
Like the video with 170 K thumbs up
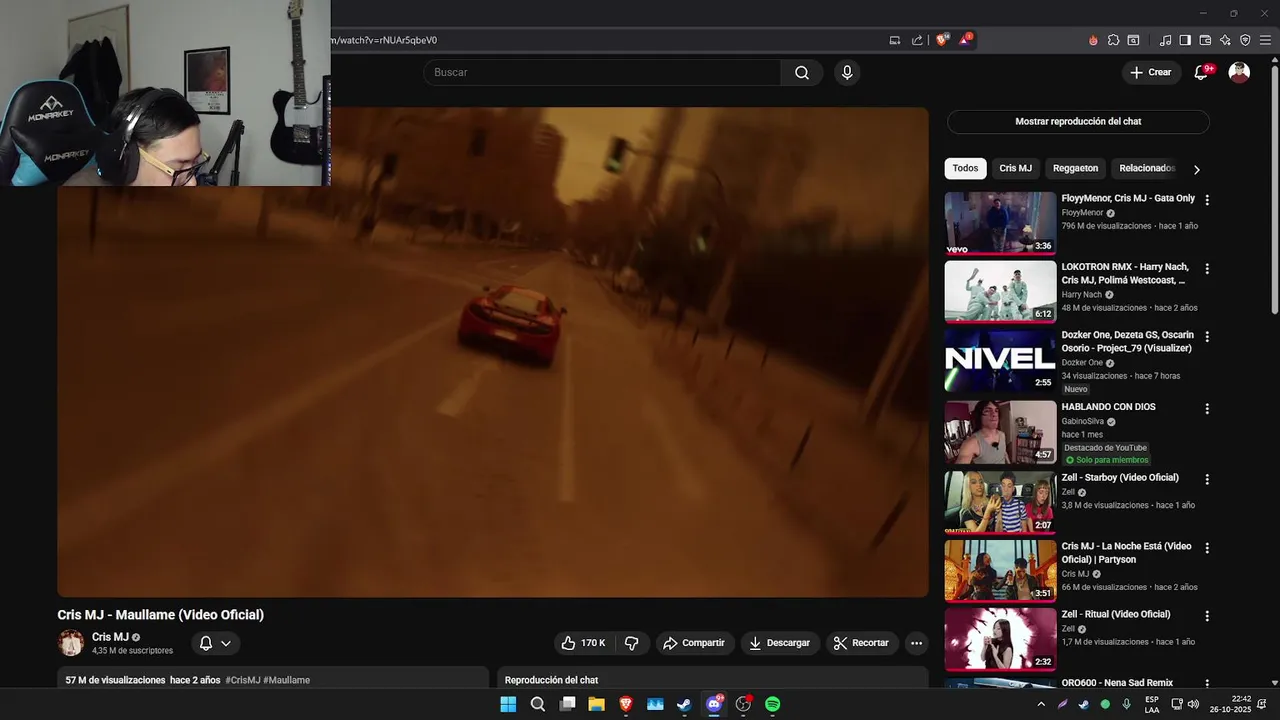(x=584, y=643)
